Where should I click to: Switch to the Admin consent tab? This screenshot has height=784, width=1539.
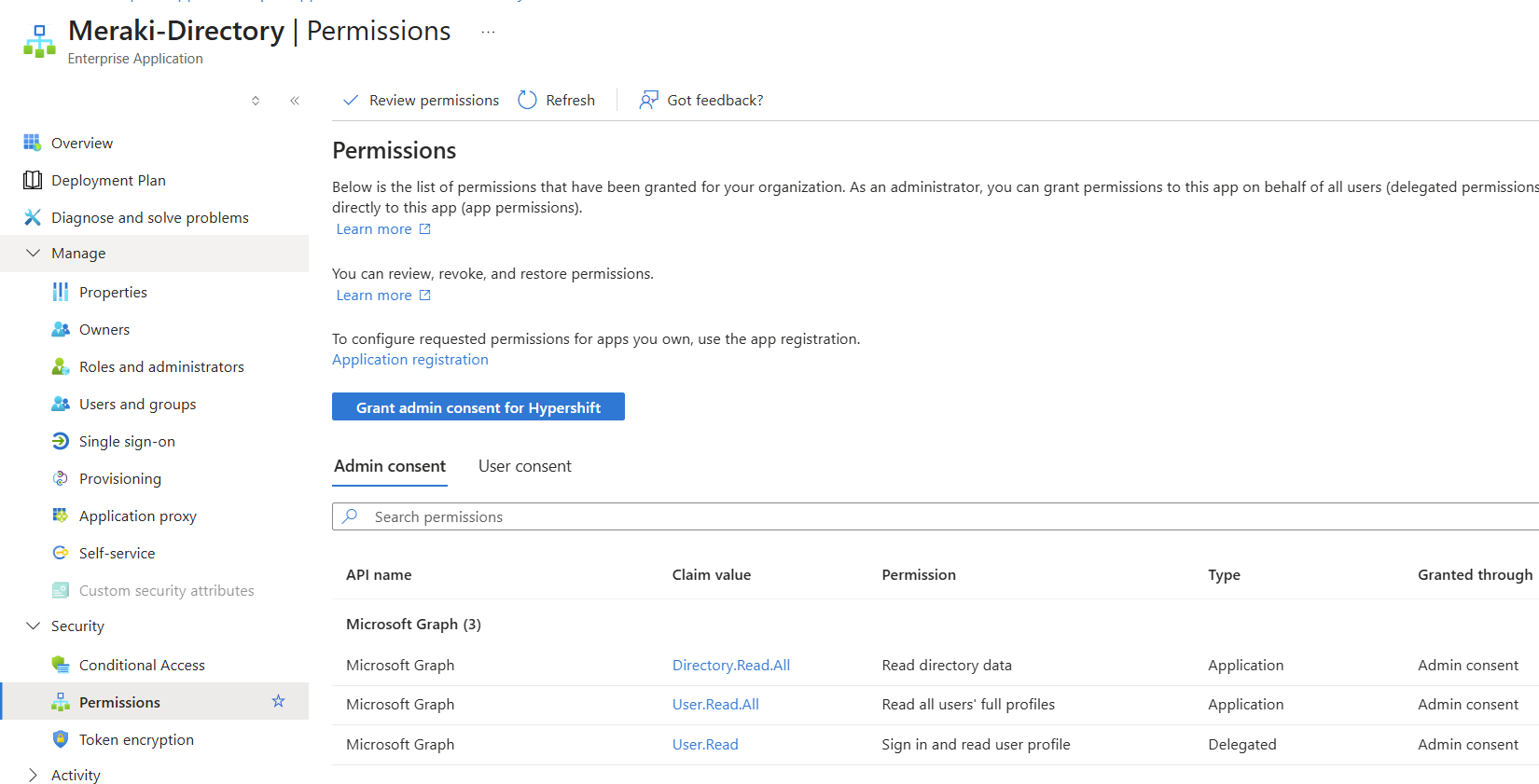pyautogui.click(x=390, y=466)
